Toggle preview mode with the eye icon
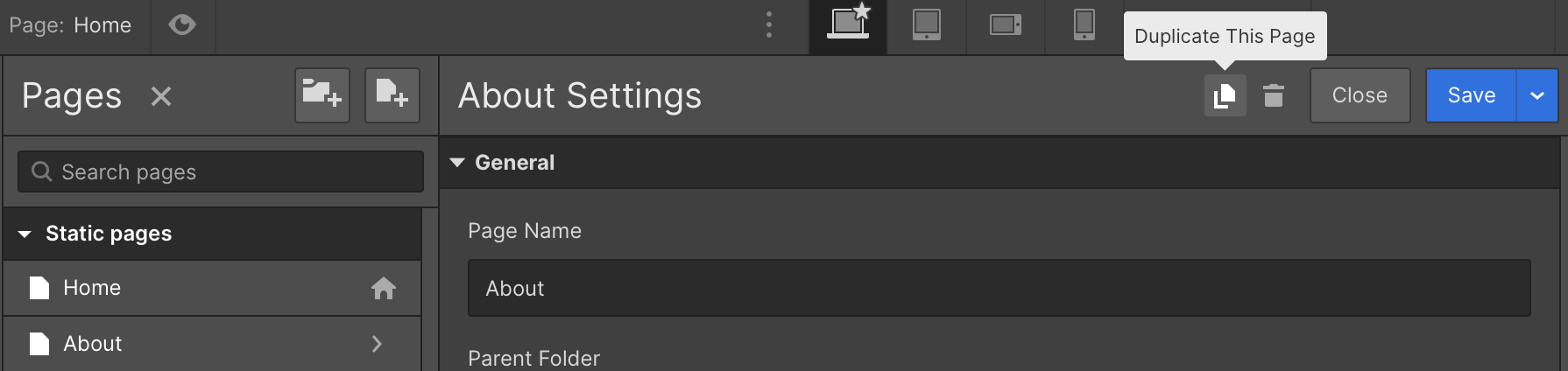Image resolution: width=1568 pixels, height=371 pixels. pyautogui.click(x=182, y=25)
